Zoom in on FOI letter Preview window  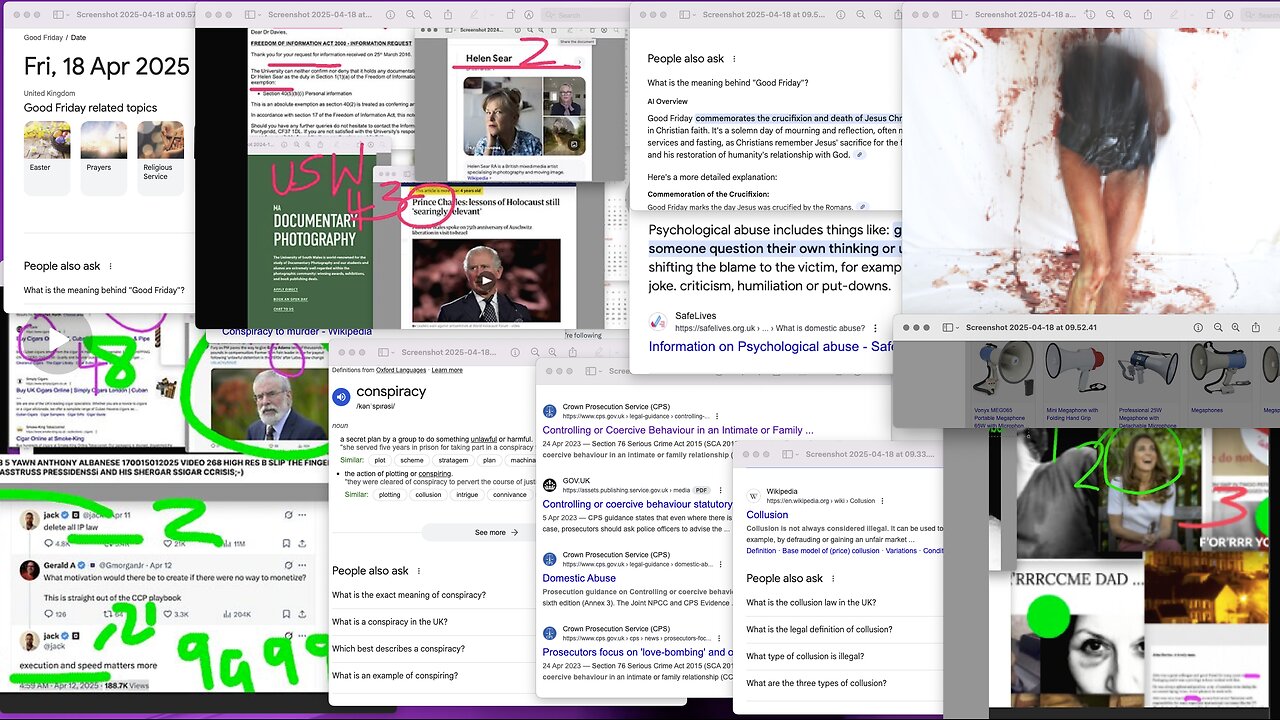point(428,15)
